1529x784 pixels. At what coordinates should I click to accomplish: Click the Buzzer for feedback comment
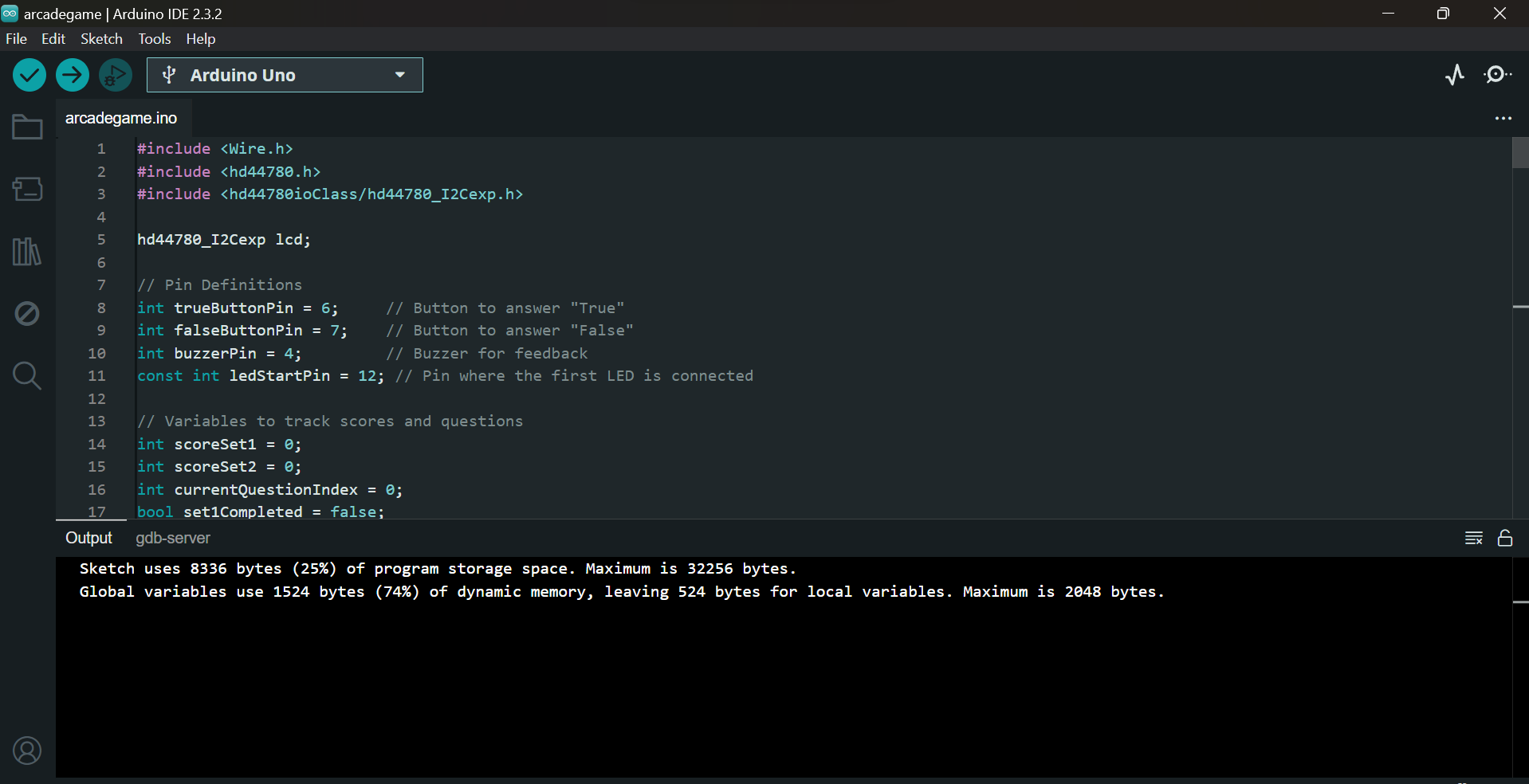point(487,353)
